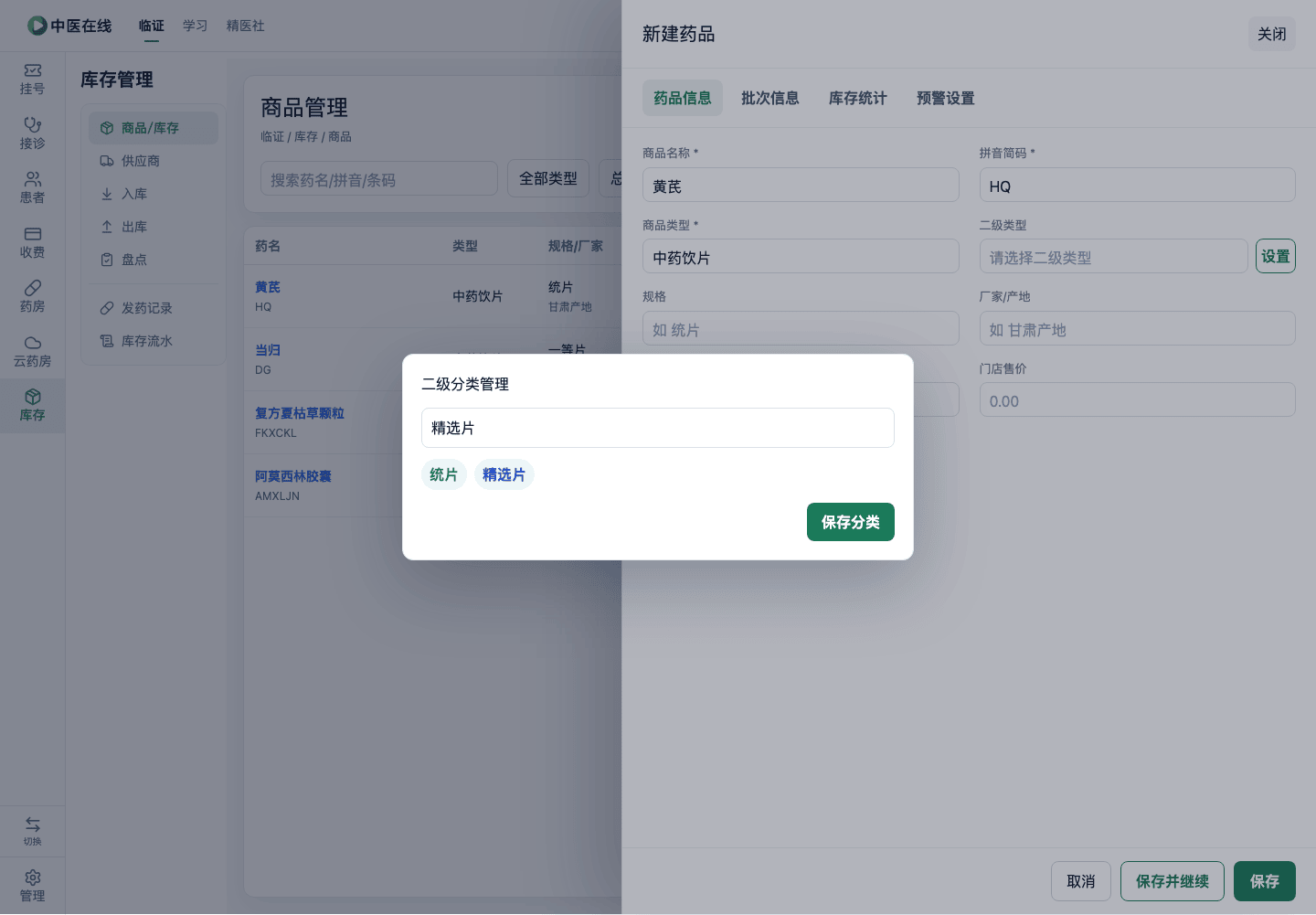Screen dimensions: 1316x915
Task: Select 商品/库存 in inventory menu
Action: pos(154,128)
